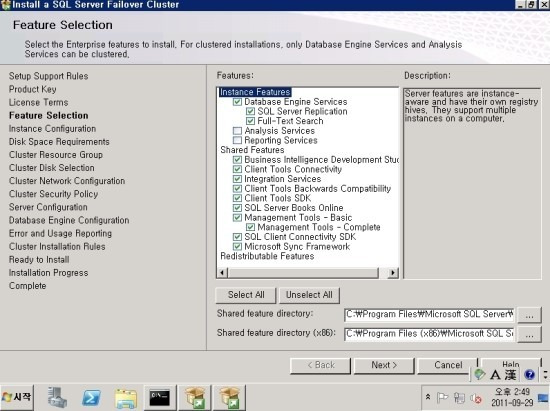
Task: Edit the Shared feature directory path field
Action: pos(429,315)
